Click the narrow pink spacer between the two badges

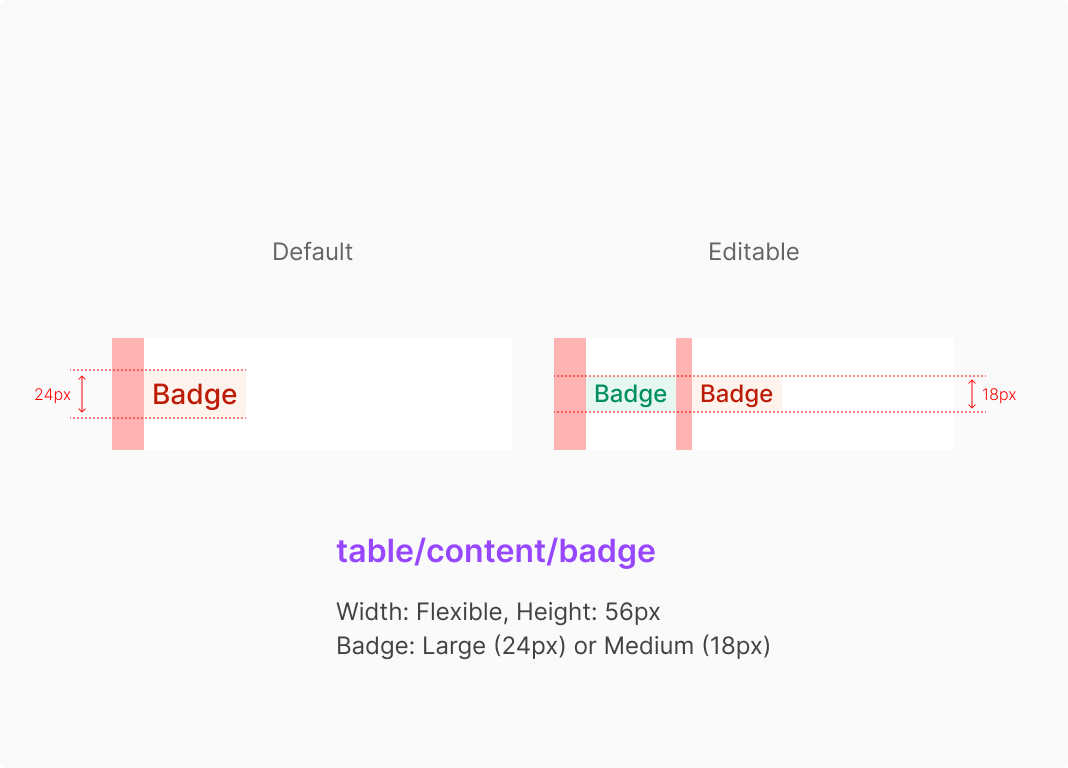(684, 394)
